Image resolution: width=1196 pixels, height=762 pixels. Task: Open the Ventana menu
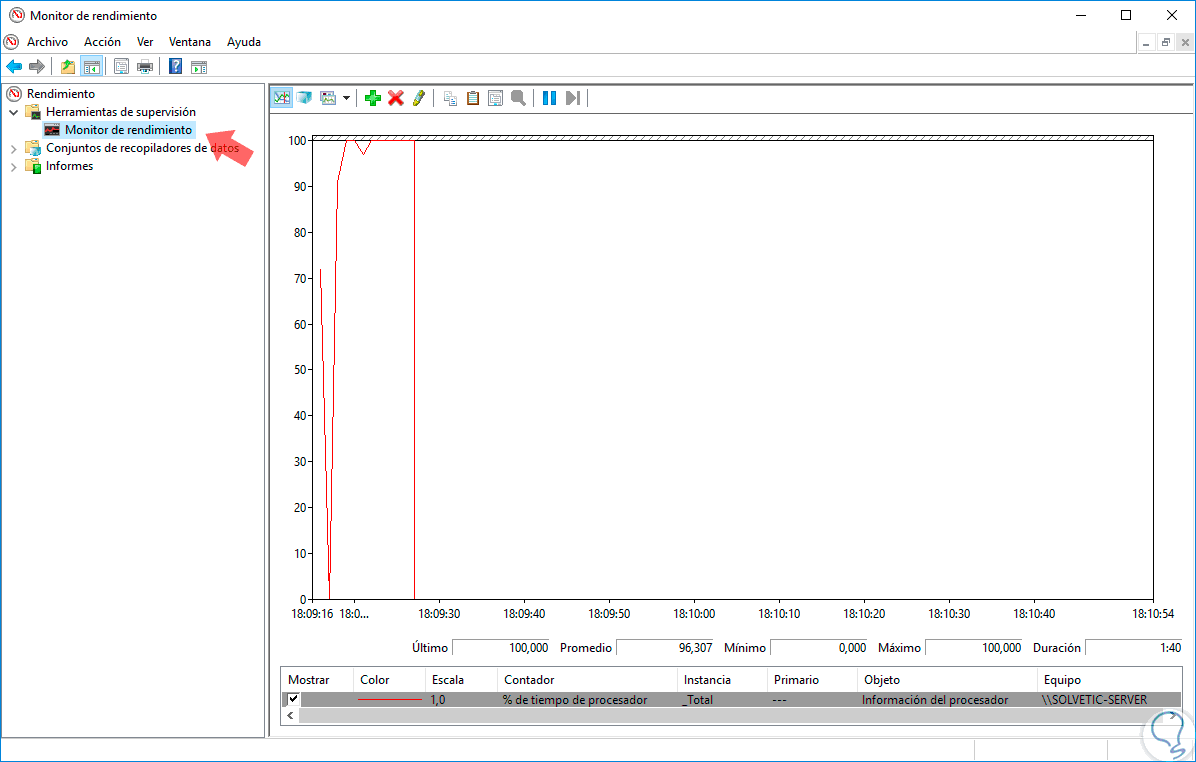[x=190, y=42]
